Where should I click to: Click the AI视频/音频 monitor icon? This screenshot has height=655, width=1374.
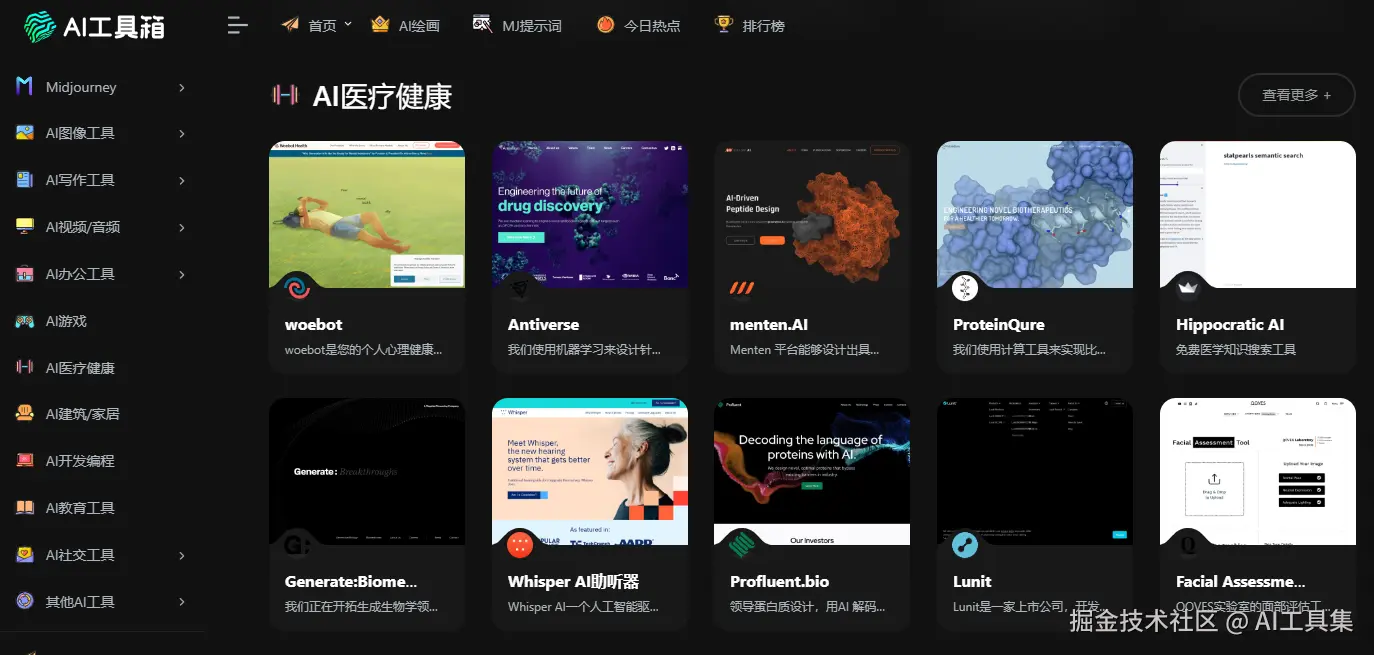coord(25,227)
